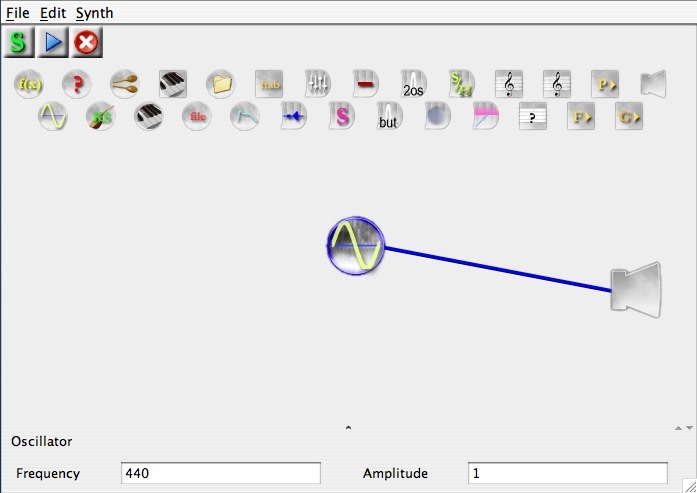Screen dimensions: 697x493
Task: Open the File menu
Action: [x=17, y=13]
